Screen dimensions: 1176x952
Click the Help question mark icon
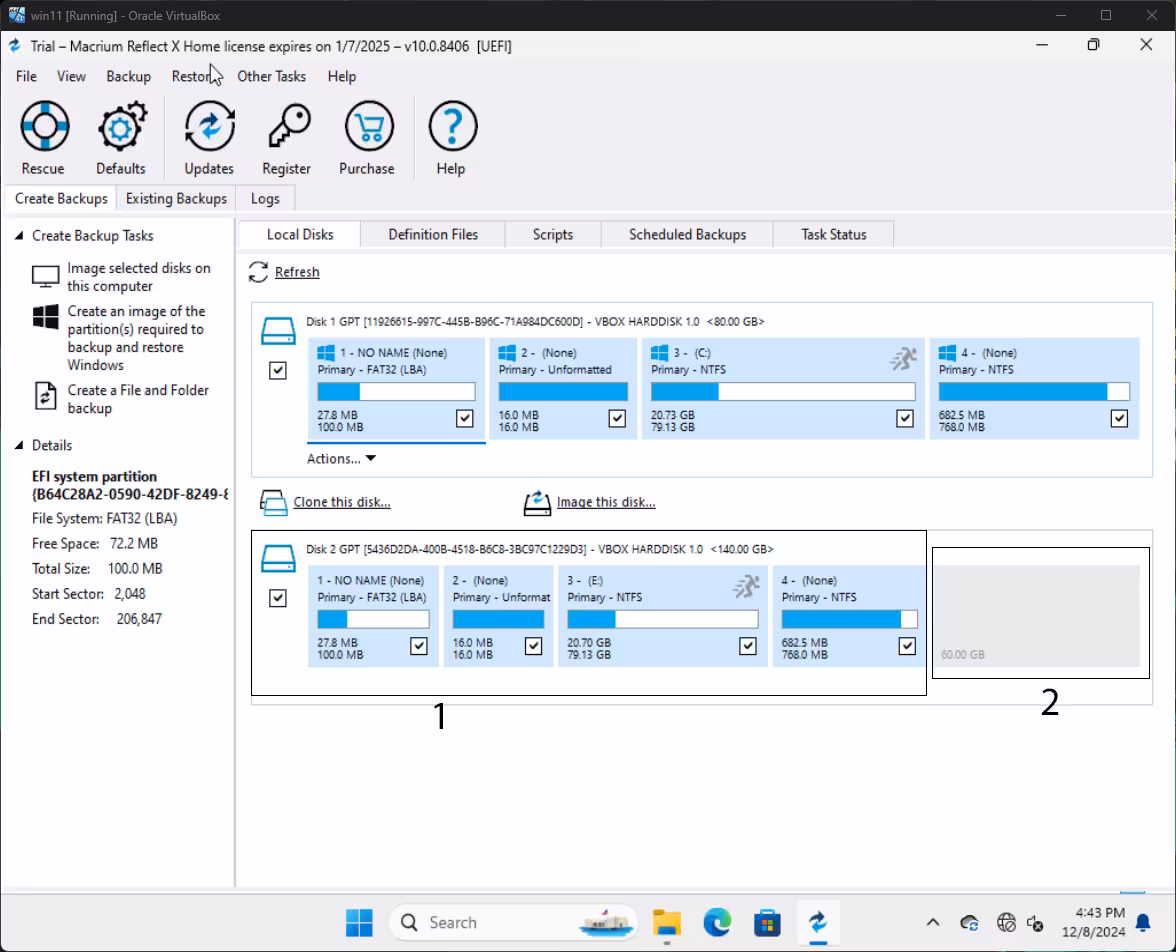(452, 126)
